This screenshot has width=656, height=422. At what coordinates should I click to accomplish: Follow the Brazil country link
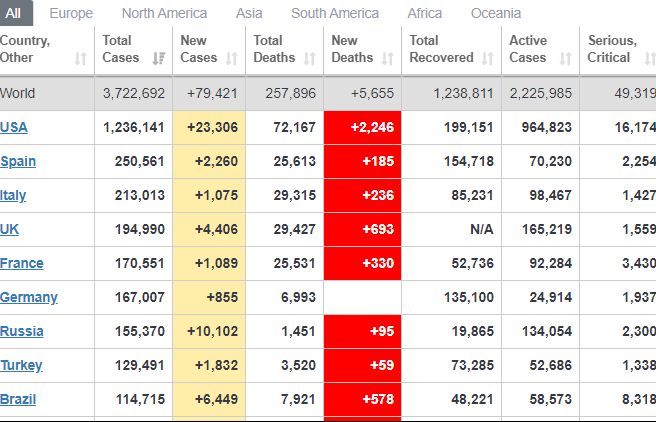[19, 399]
